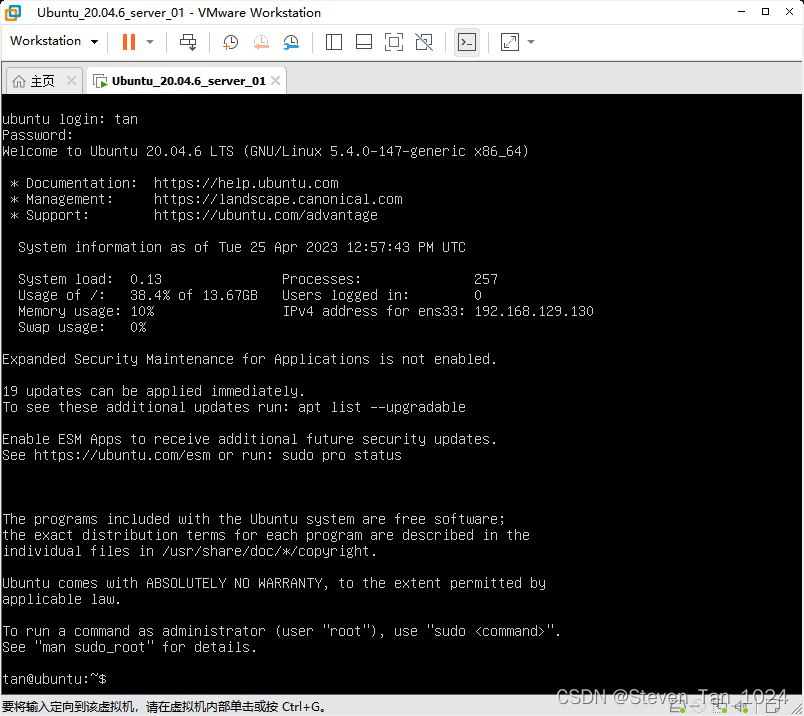
Task: Enter full screen mode
Action: tap(394, 42)
